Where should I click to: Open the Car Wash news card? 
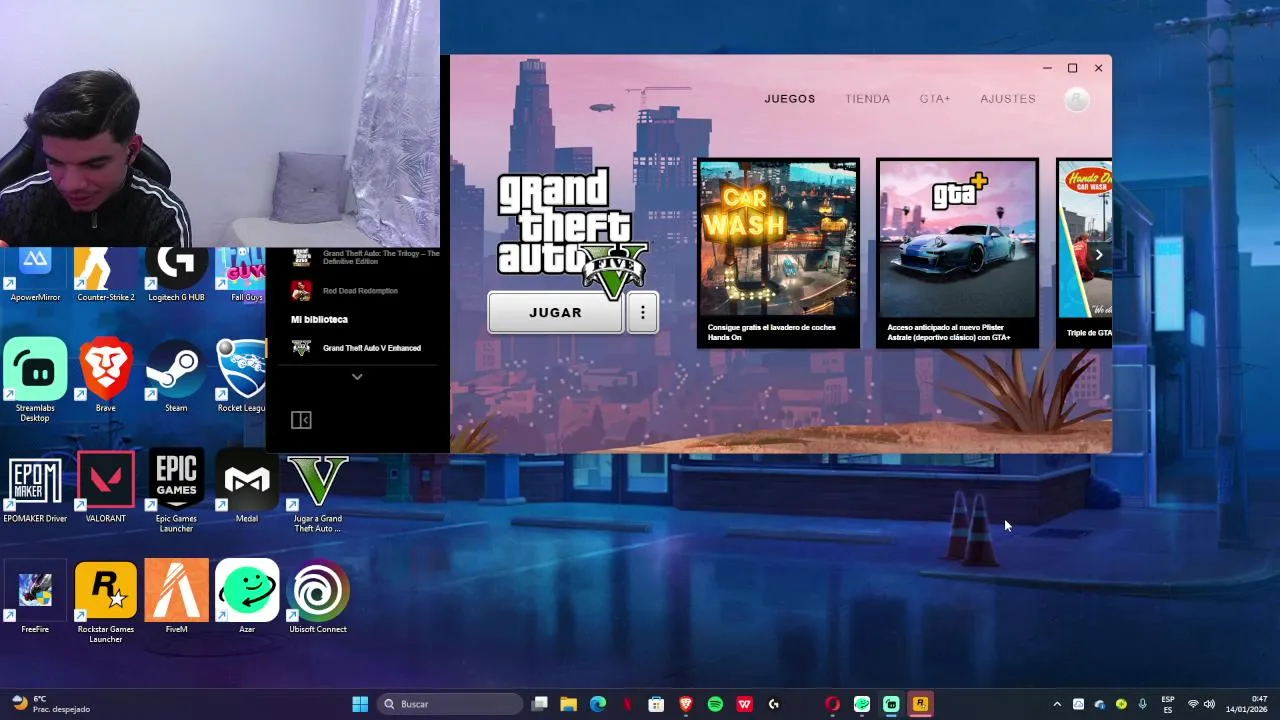(x=778, y=253)
